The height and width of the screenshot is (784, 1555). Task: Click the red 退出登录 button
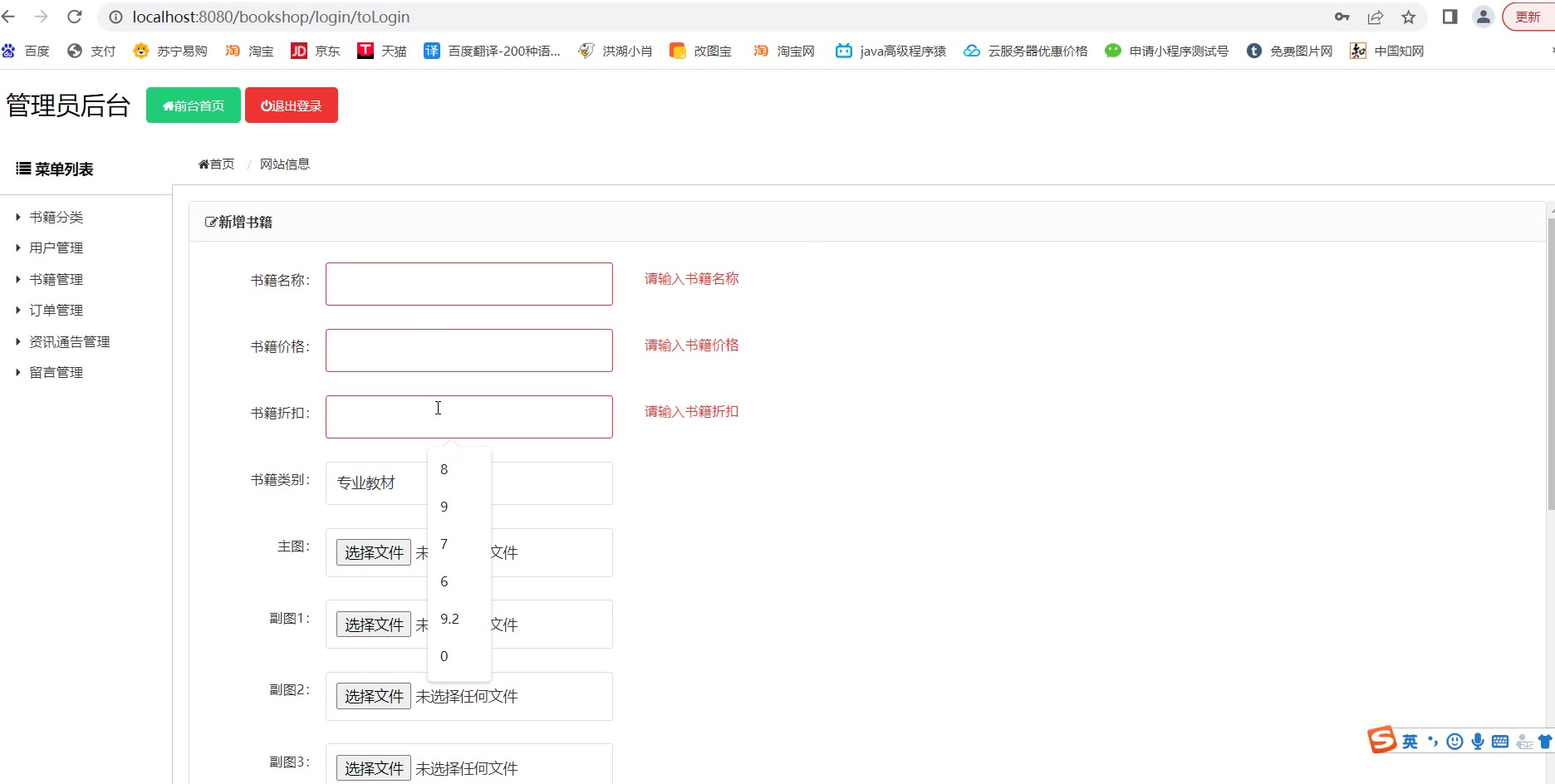coord(292,105)
